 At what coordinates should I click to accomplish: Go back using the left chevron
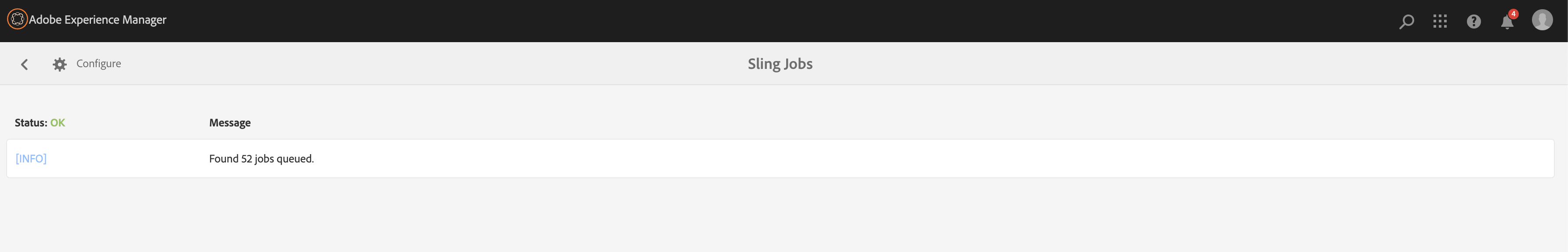[24, 65]
